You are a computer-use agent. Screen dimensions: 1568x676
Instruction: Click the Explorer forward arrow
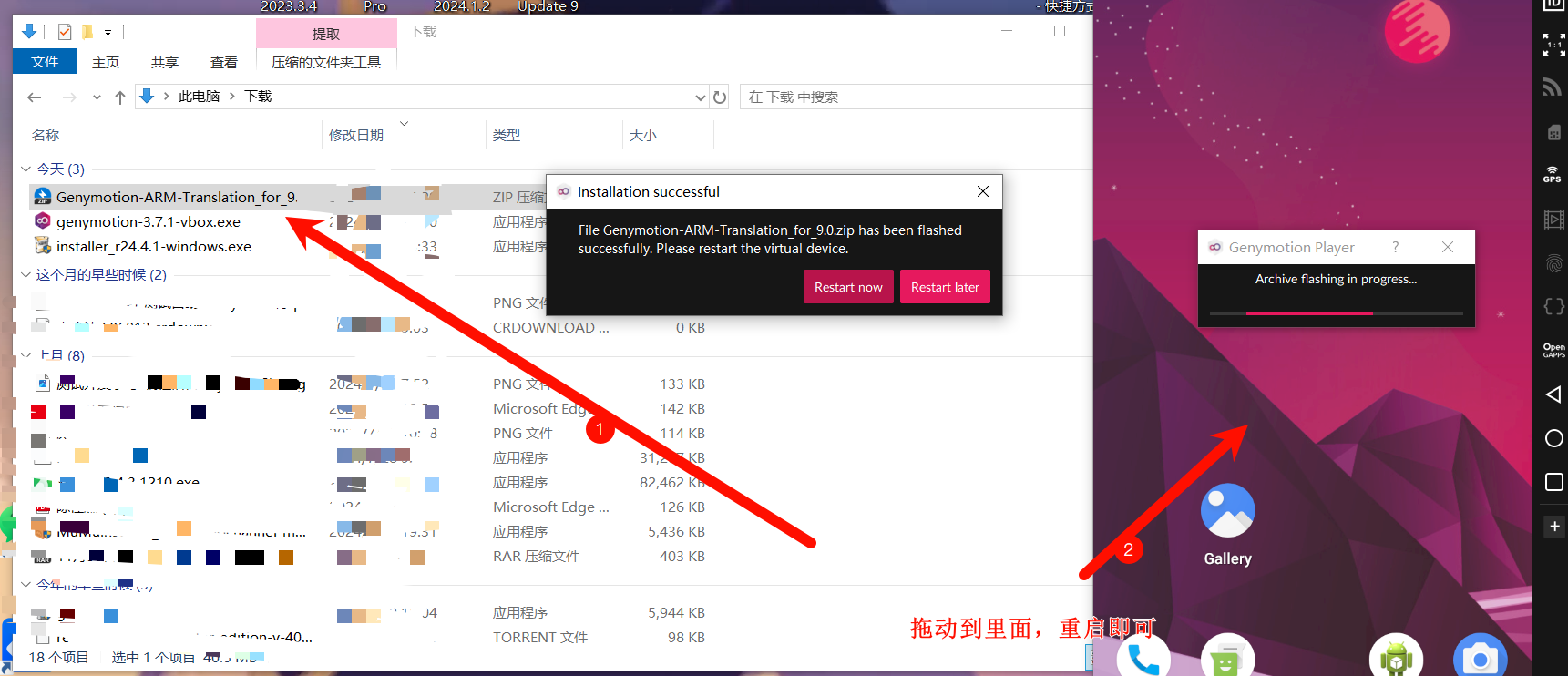69,97
